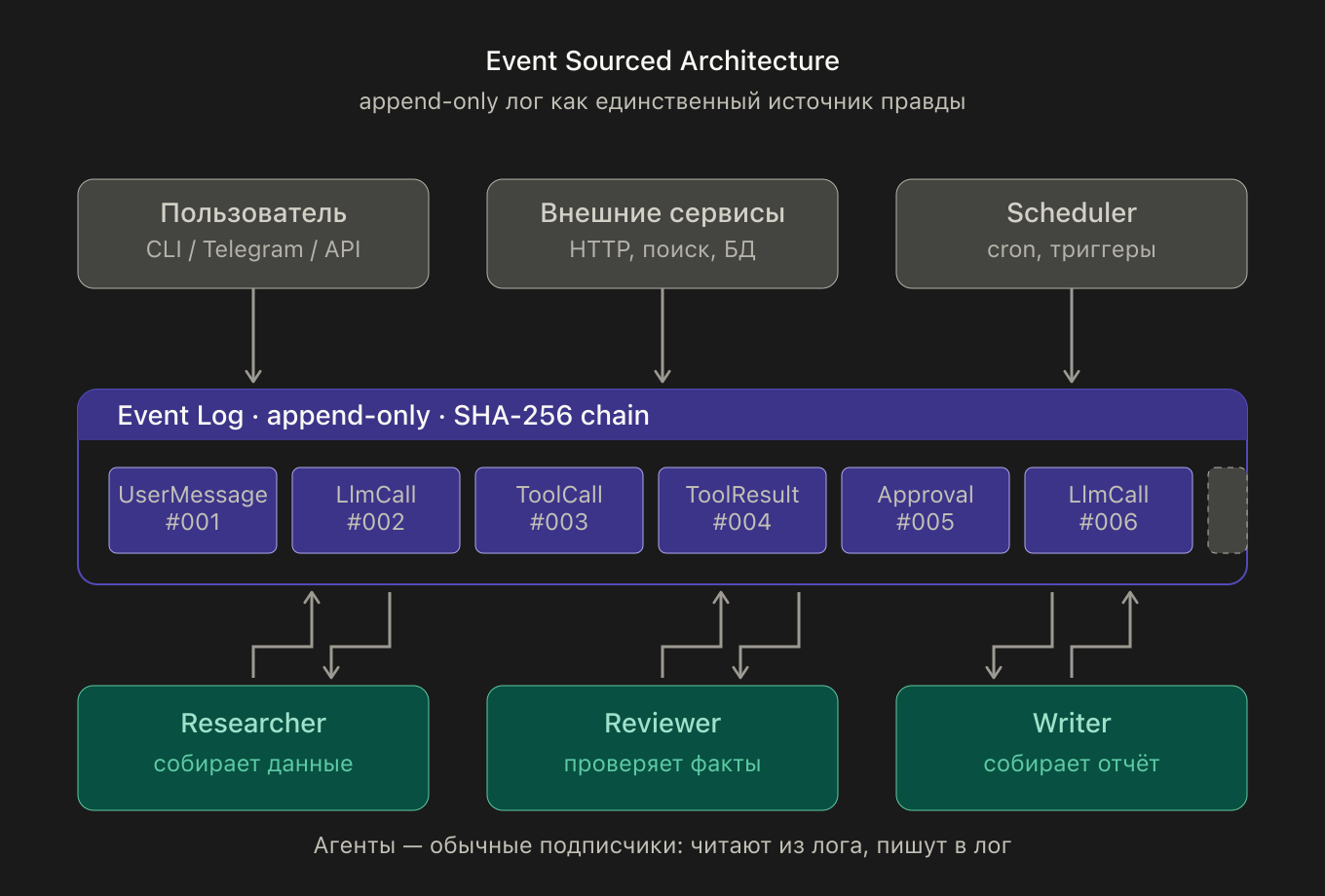Select the UserMessage #001 event

click(193, 510)
